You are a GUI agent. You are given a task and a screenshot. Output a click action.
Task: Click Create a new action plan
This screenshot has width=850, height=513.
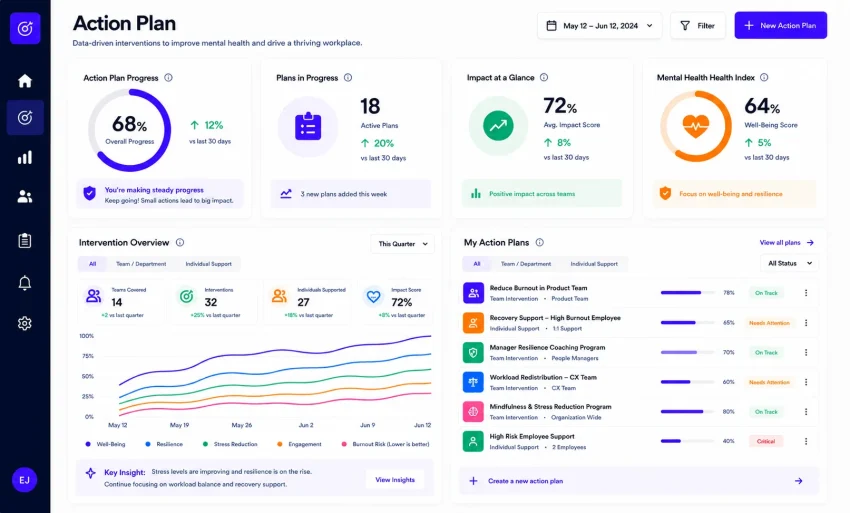639,481
